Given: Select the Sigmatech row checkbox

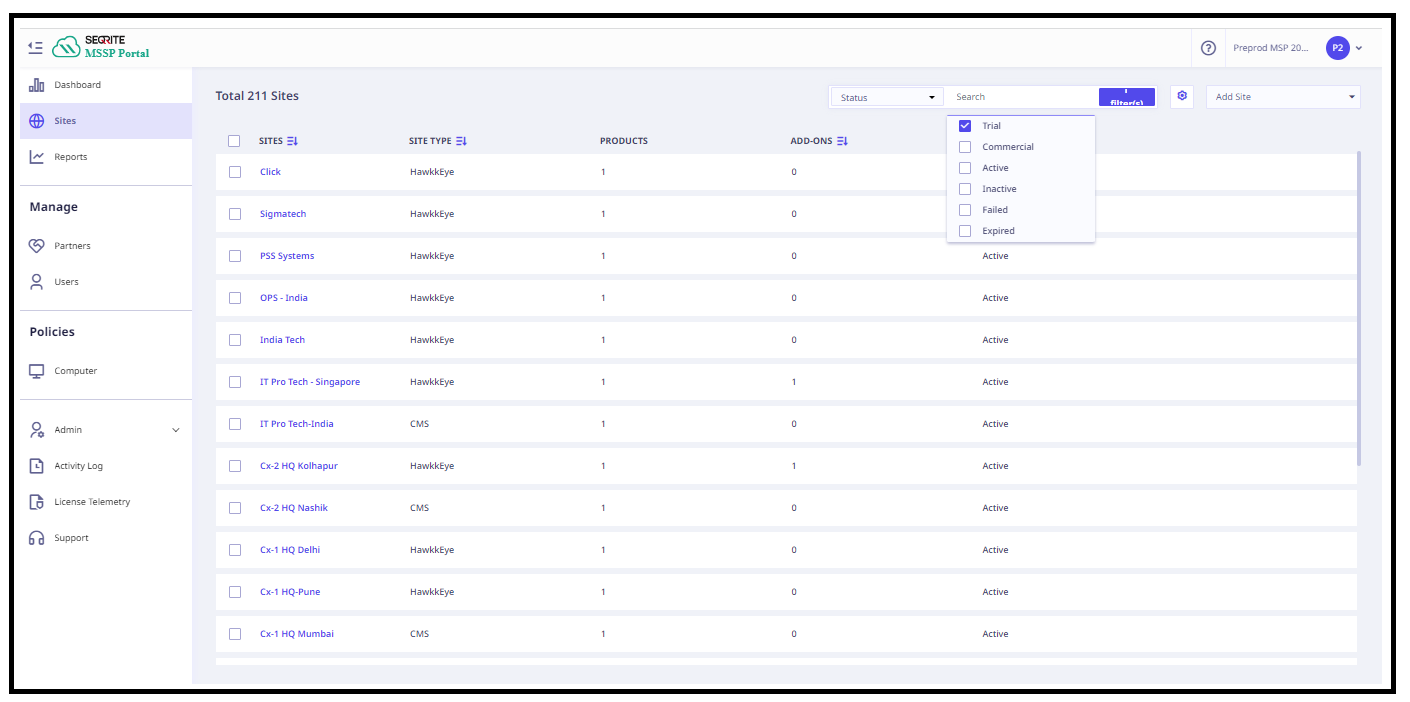Looking at the screenshot, I should pos(235,214).
